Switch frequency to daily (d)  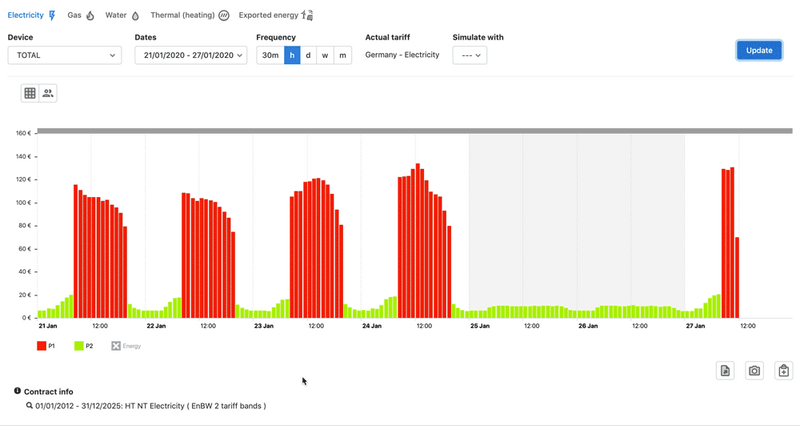(308, 55)
